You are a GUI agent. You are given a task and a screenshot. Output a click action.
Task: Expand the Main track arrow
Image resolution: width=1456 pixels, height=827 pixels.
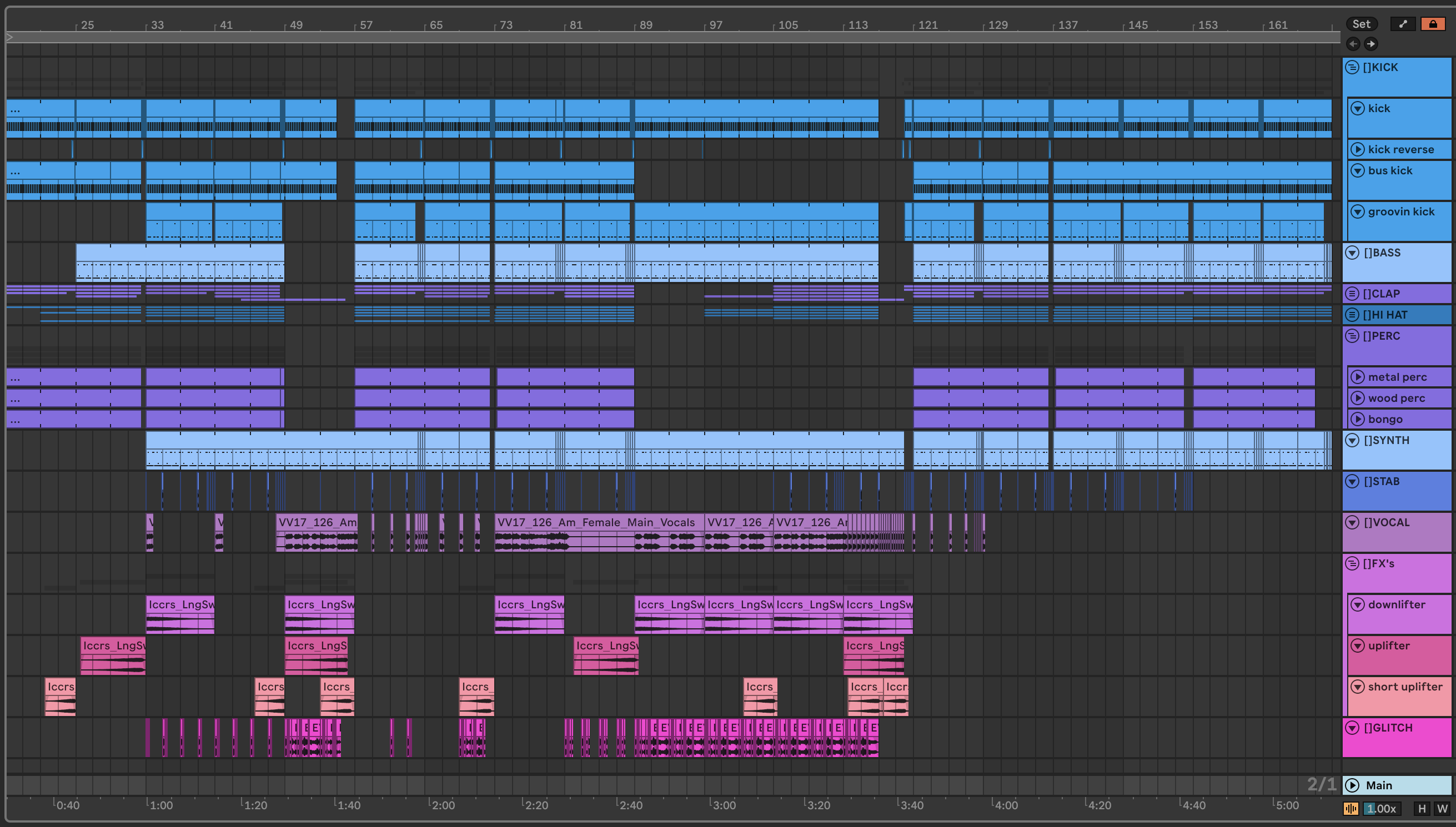coord(1353,785)
